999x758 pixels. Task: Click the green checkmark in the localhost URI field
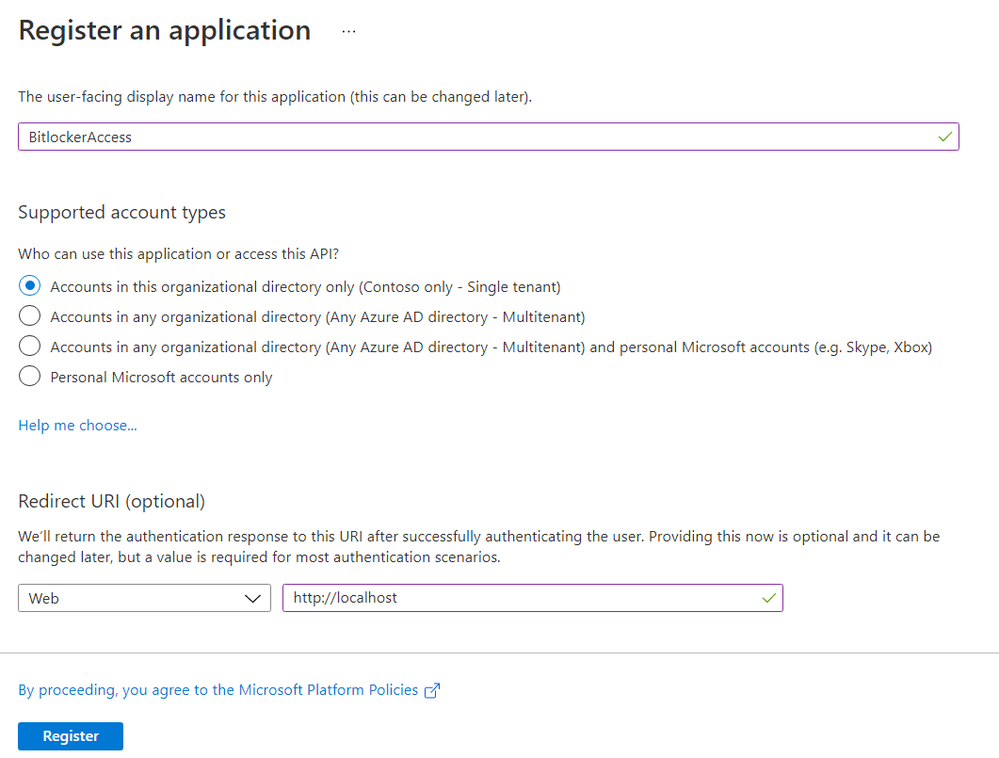(768, 598)
